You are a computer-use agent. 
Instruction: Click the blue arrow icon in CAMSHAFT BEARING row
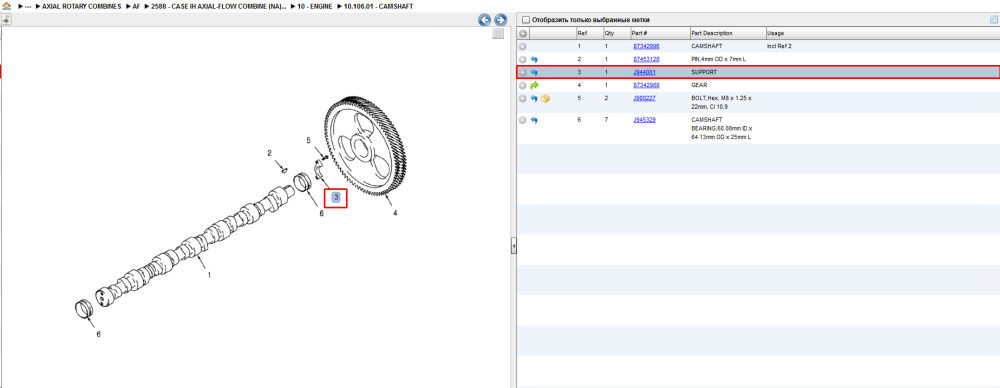[x=534, y=120]
